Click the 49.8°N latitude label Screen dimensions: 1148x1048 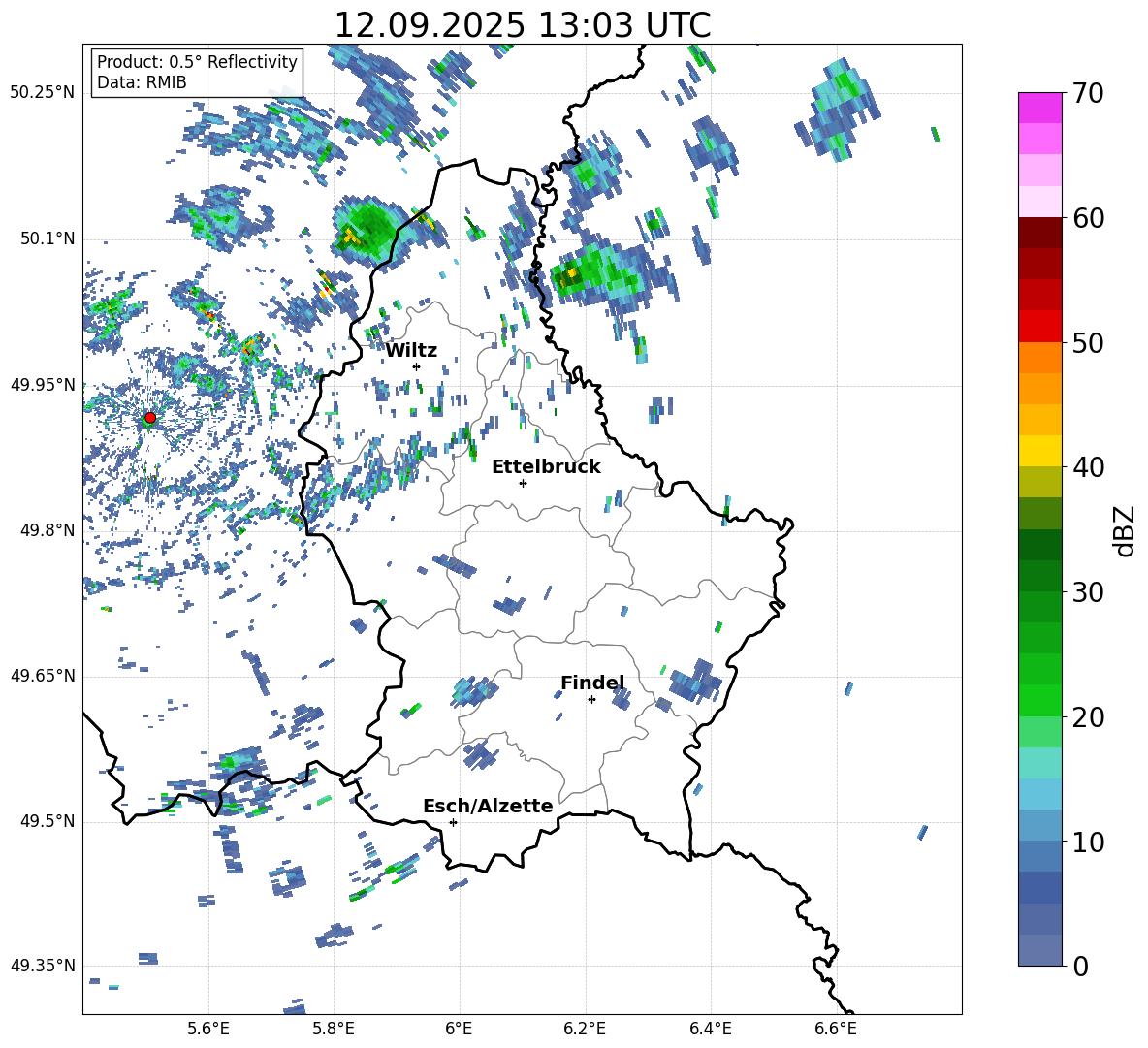point(47,530)
